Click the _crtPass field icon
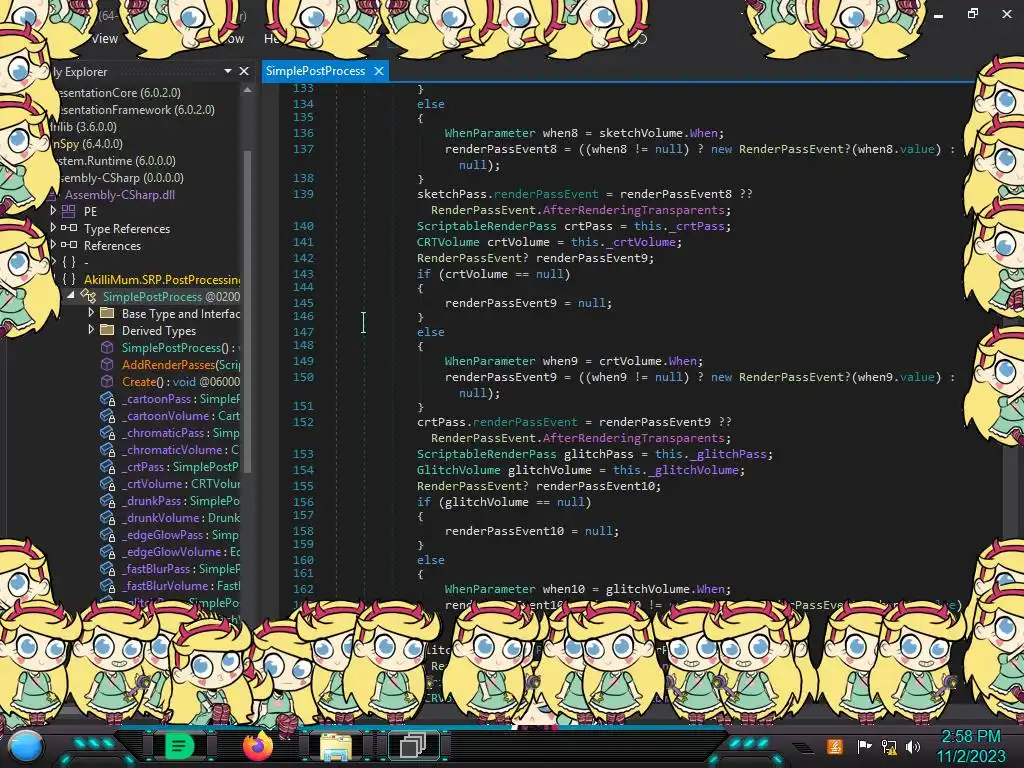Viewport: 1024px width, 768px height. coord(107,466)
